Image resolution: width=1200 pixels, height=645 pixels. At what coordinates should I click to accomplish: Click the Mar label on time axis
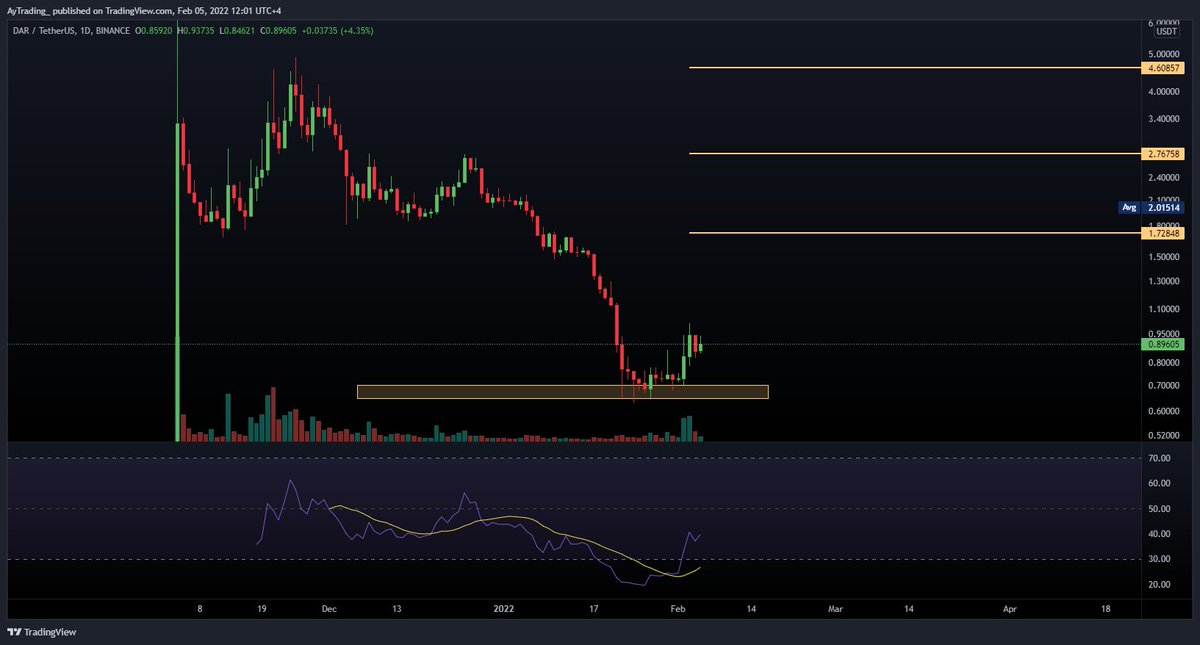click(x=836, y=607)
